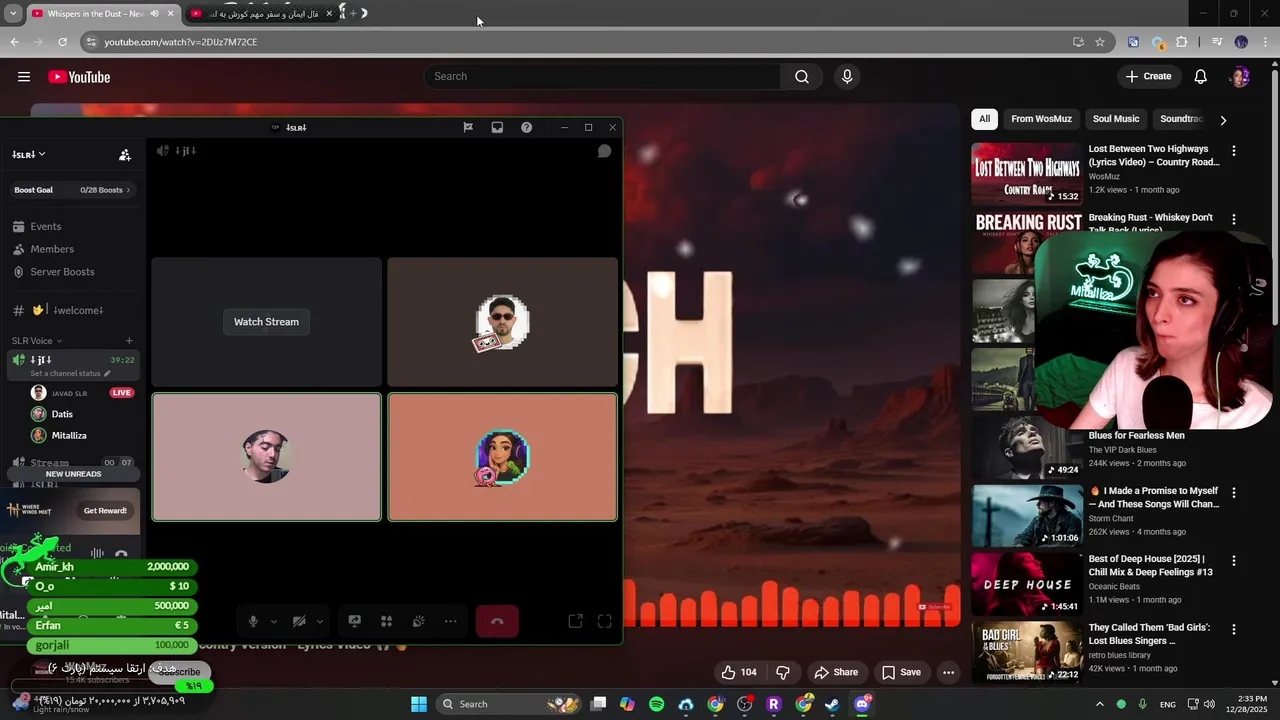Start voice search with the microphone icon

(847, 77)
